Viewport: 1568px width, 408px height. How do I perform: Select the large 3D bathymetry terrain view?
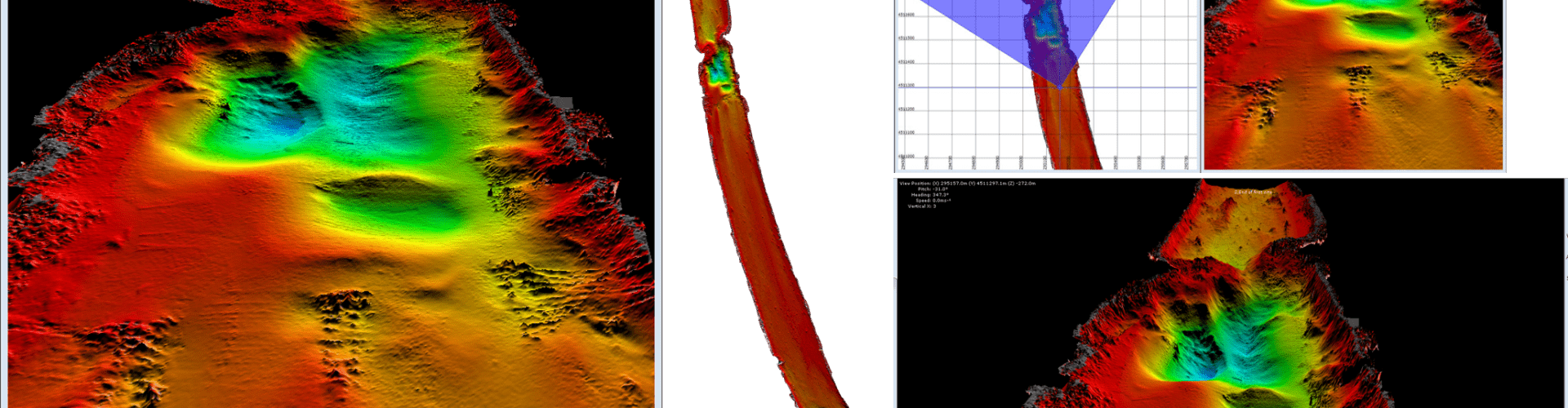click(331, 204)
